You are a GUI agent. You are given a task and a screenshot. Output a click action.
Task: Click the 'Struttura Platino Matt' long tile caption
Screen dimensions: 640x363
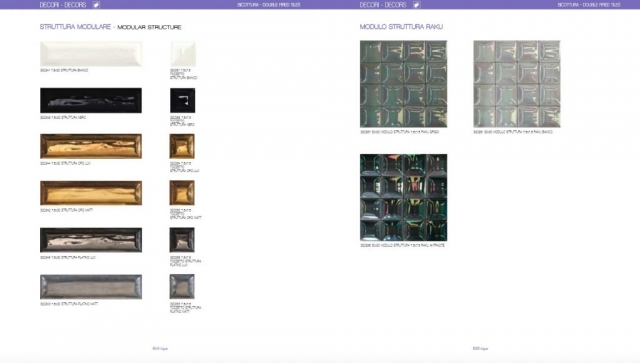click(x=69, y=304)
